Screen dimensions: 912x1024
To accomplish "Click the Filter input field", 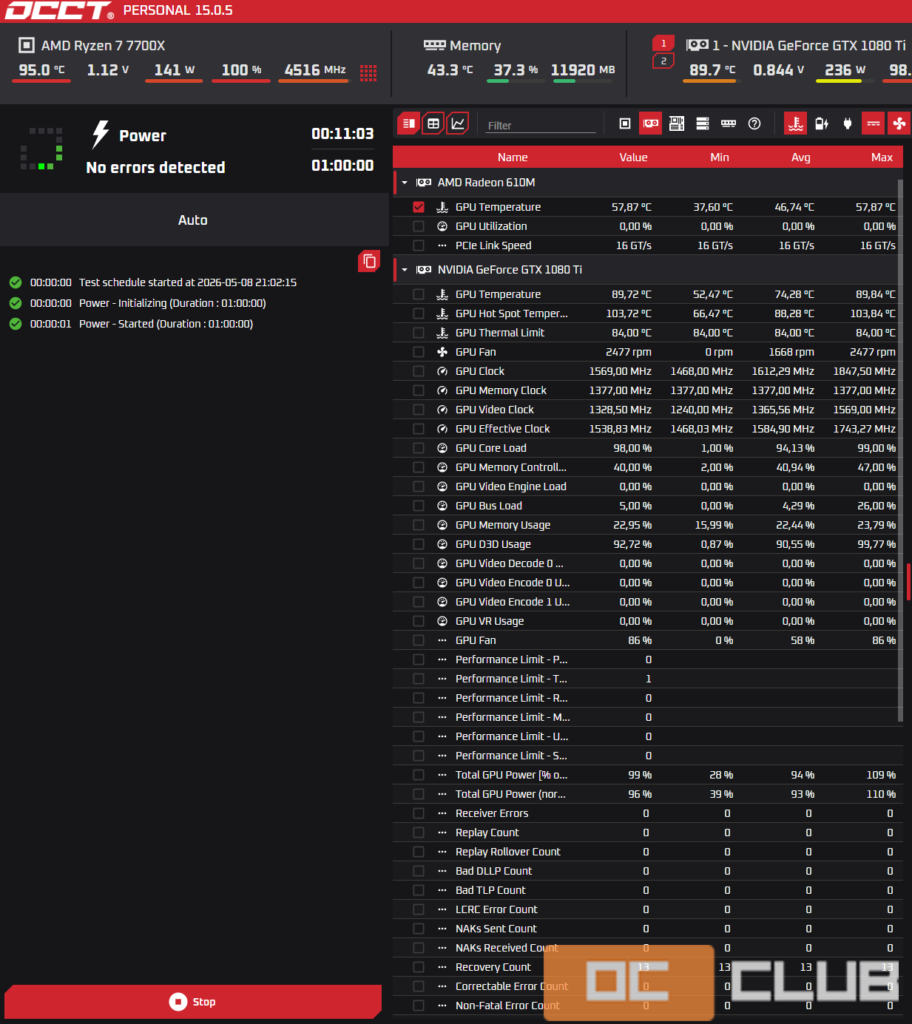I will coord(541,125).
